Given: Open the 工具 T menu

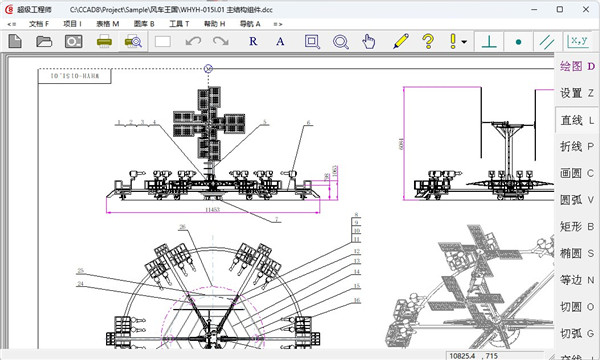Looking at the screenshot, I should coord(179,24).
